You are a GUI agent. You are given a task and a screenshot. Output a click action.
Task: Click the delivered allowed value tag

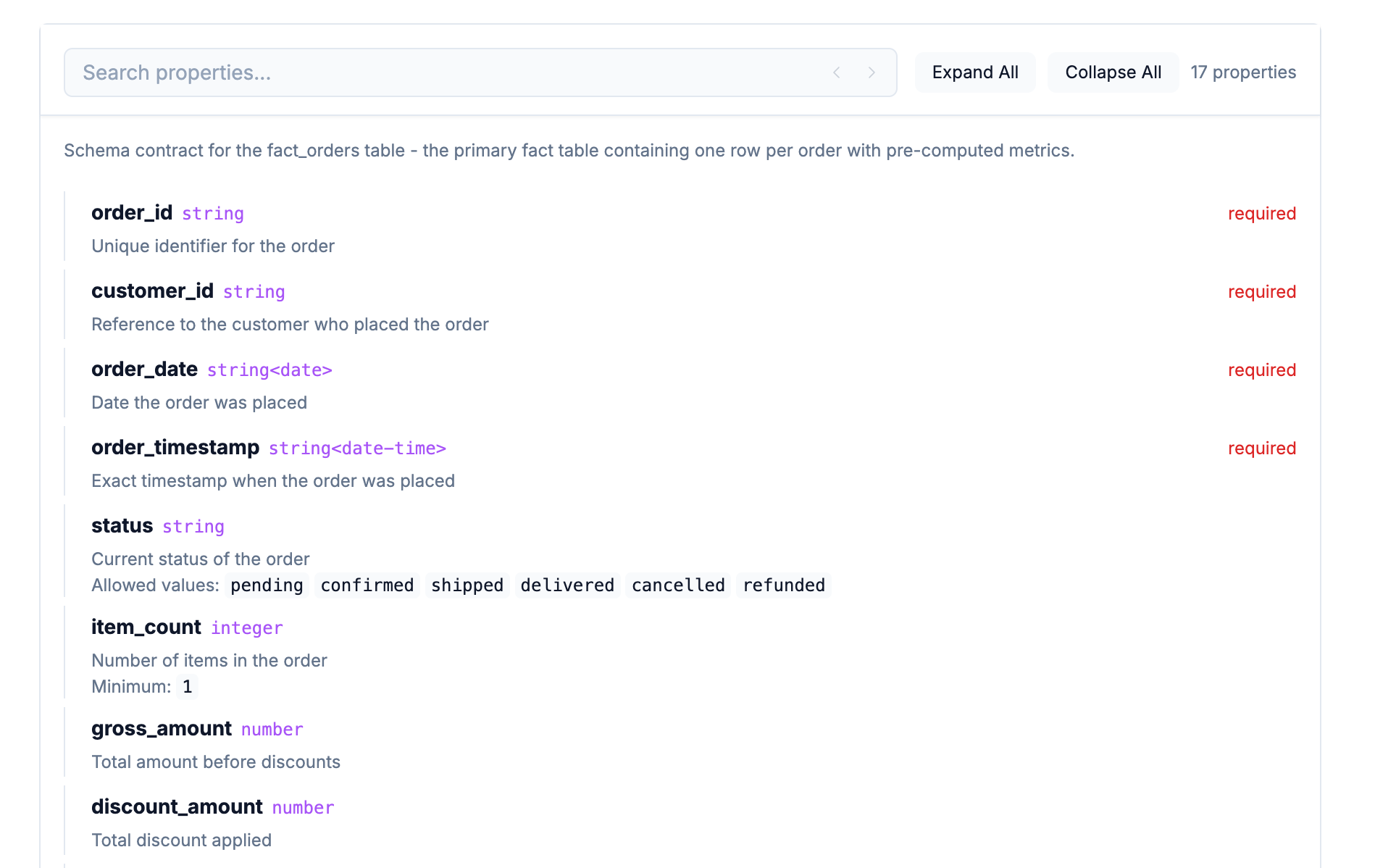(x=567, y=585)
